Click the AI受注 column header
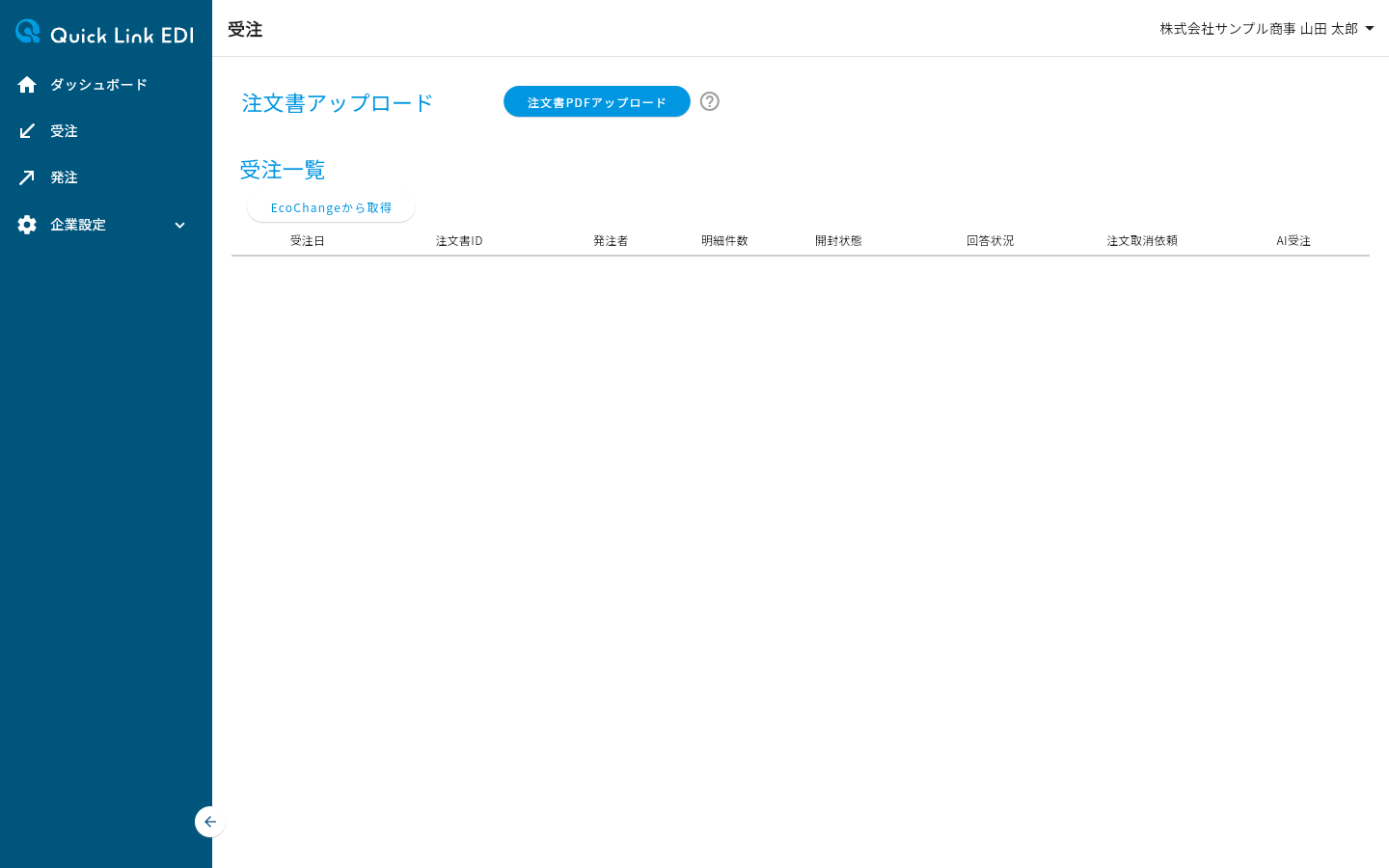 pos(1294,241)
